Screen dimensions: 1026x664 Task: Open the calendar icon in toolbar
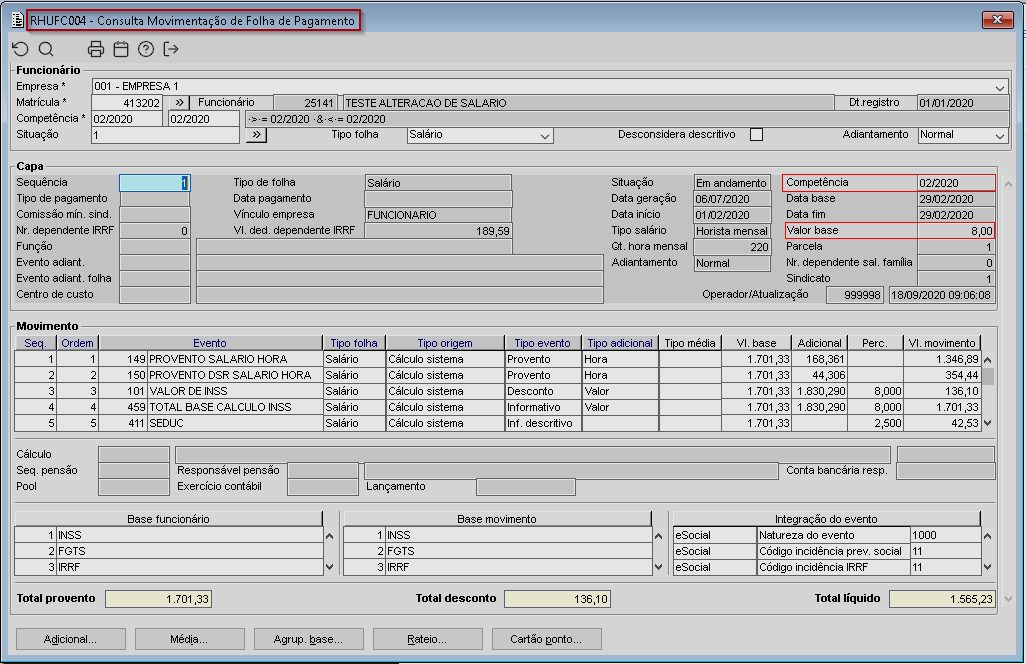point(121,49)
